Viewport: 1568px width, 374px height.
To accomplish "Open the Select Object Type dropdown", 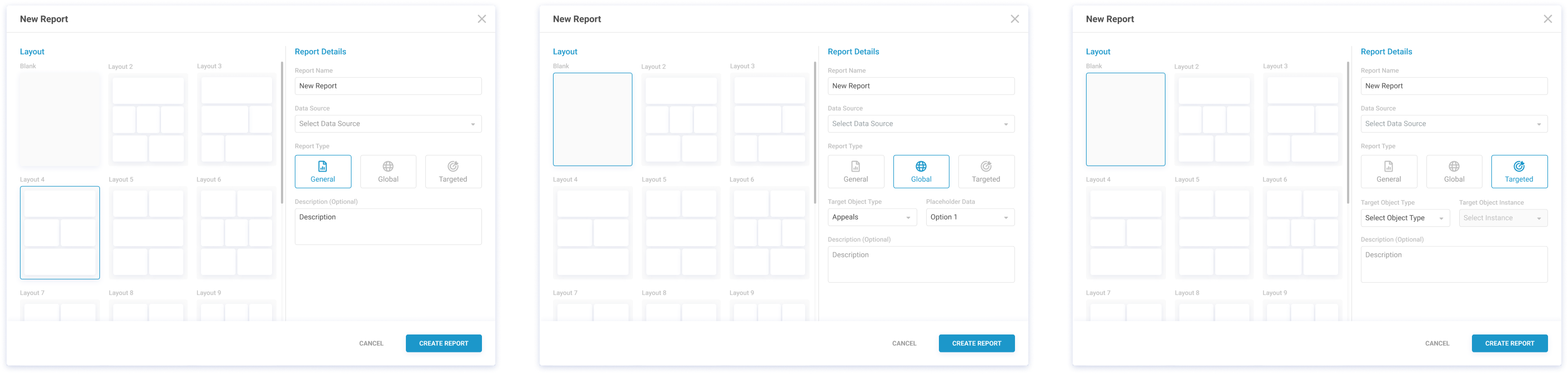I will (1405, 218).
